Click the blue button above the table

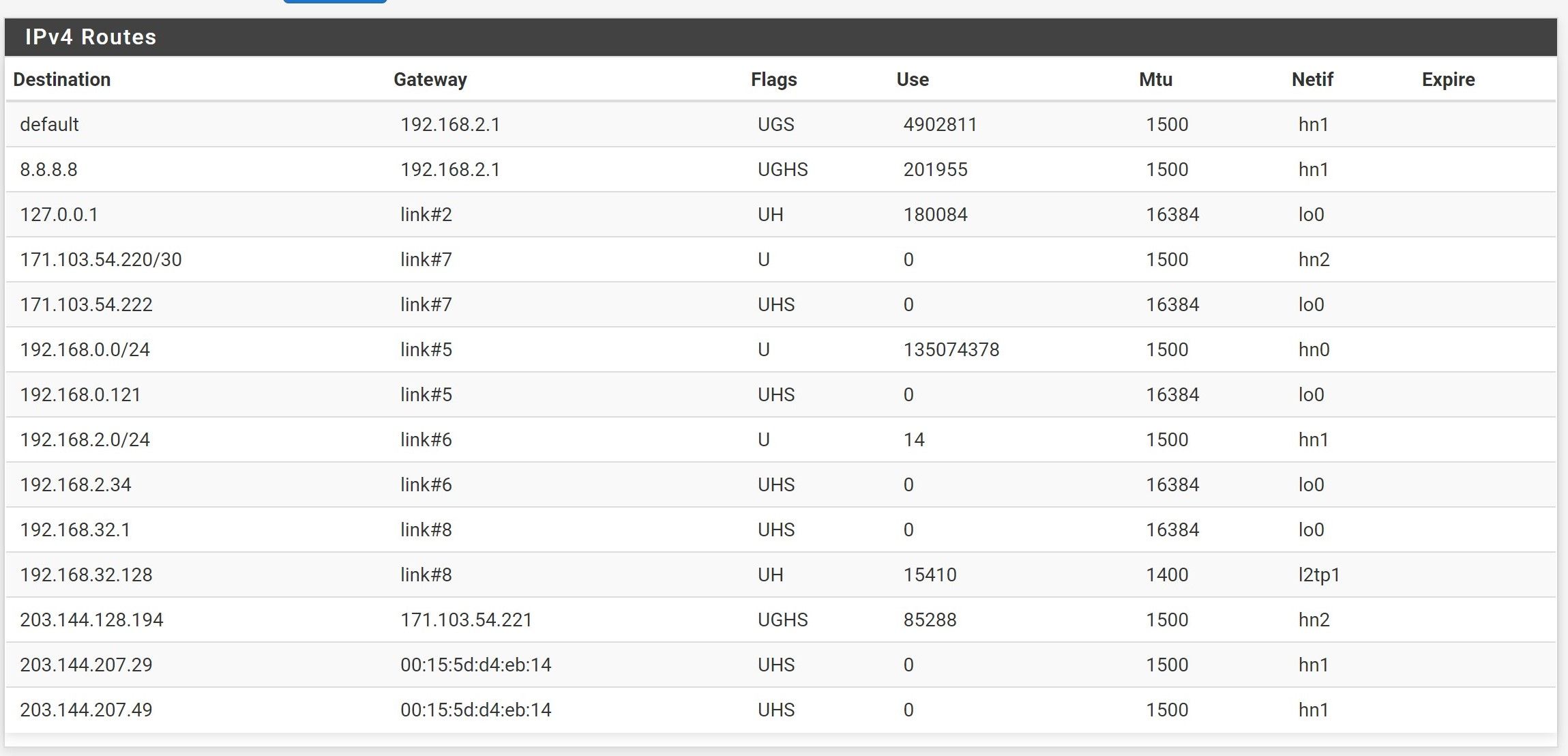point(335,1)
